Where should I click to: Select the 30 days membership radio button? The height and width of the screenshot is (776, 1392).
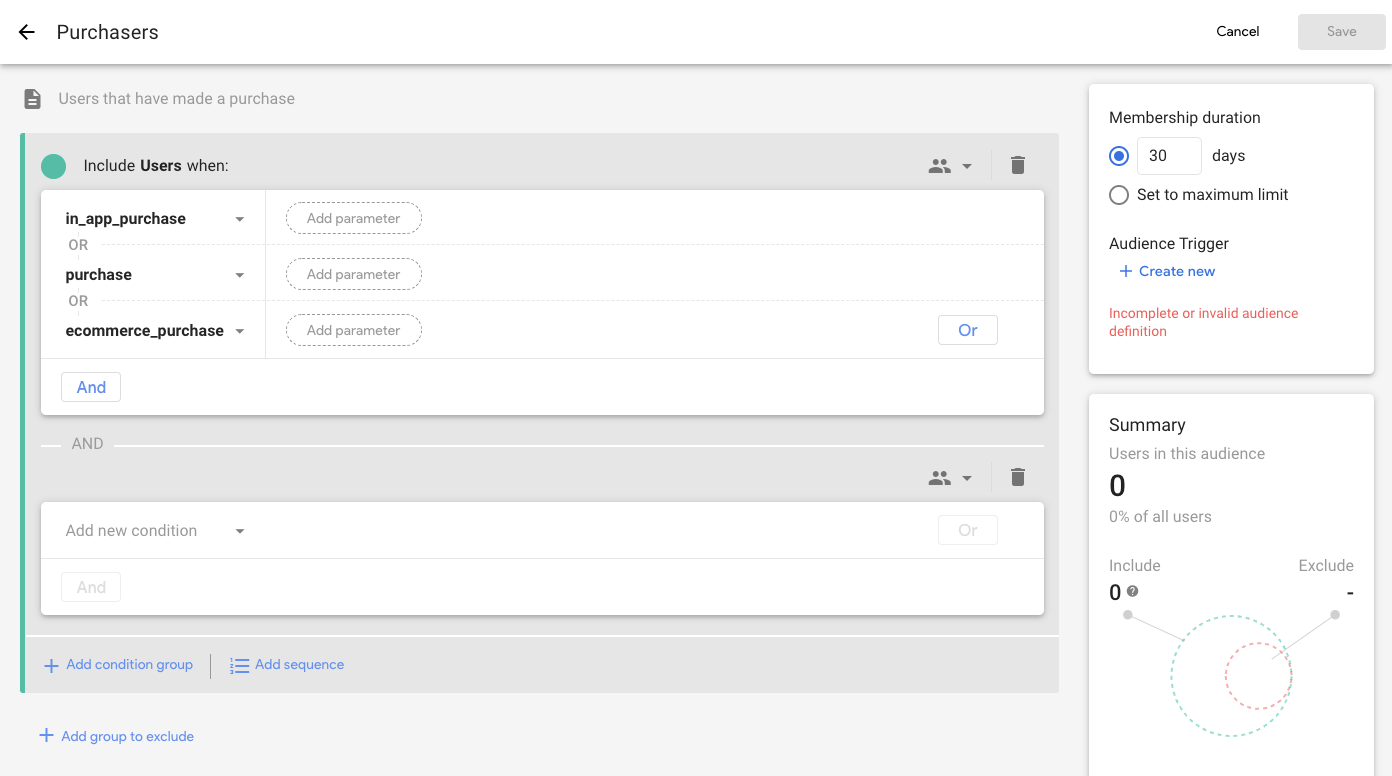[1119, 156]
